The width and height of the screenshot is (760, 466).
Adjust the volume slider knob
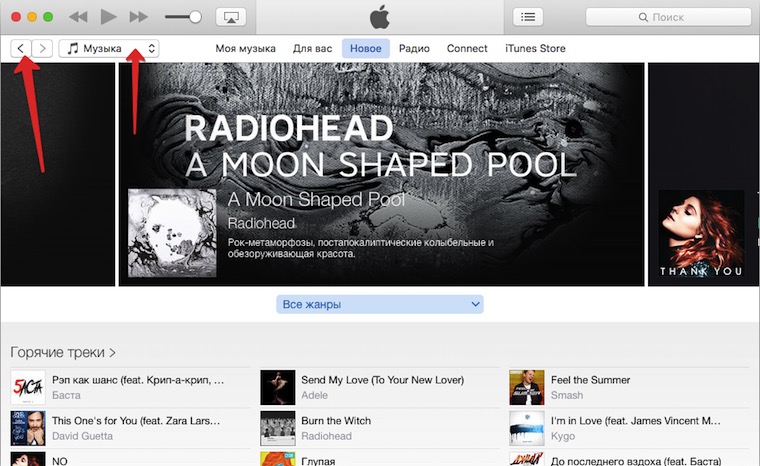click(x=195, y=17)
